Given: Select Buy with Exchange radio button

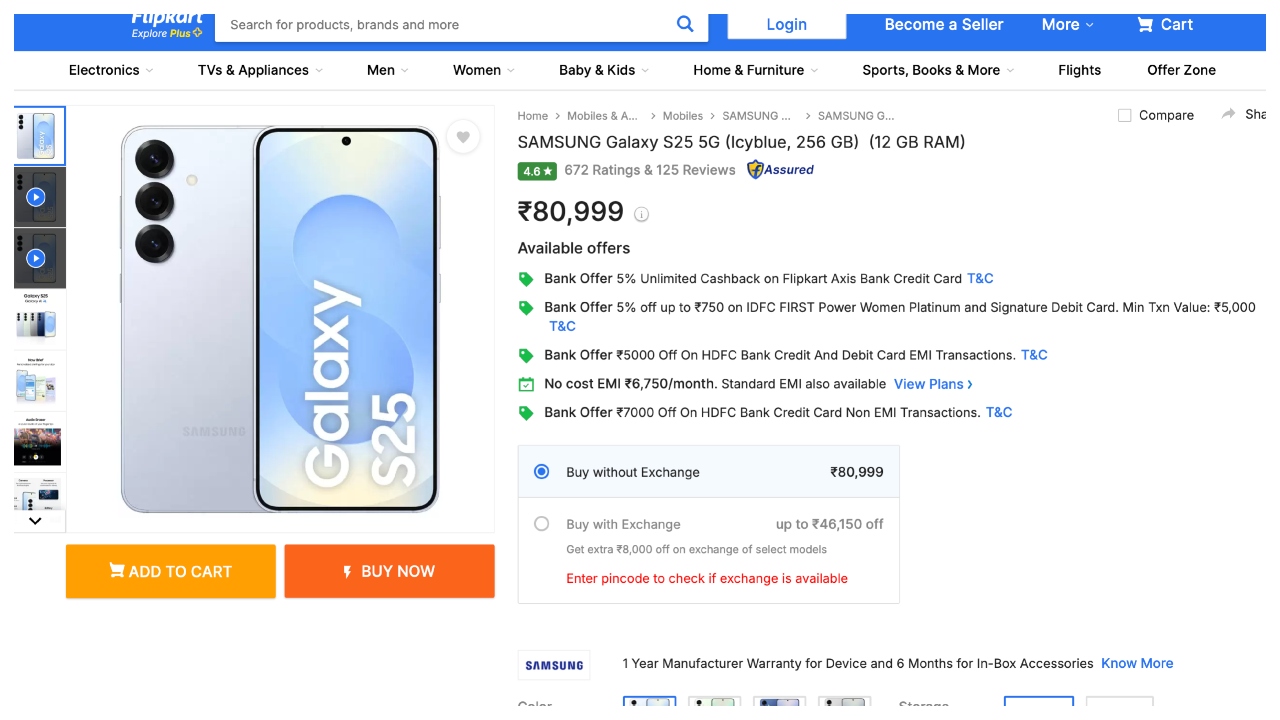Looking at the screenshot, I should [542, 523].
